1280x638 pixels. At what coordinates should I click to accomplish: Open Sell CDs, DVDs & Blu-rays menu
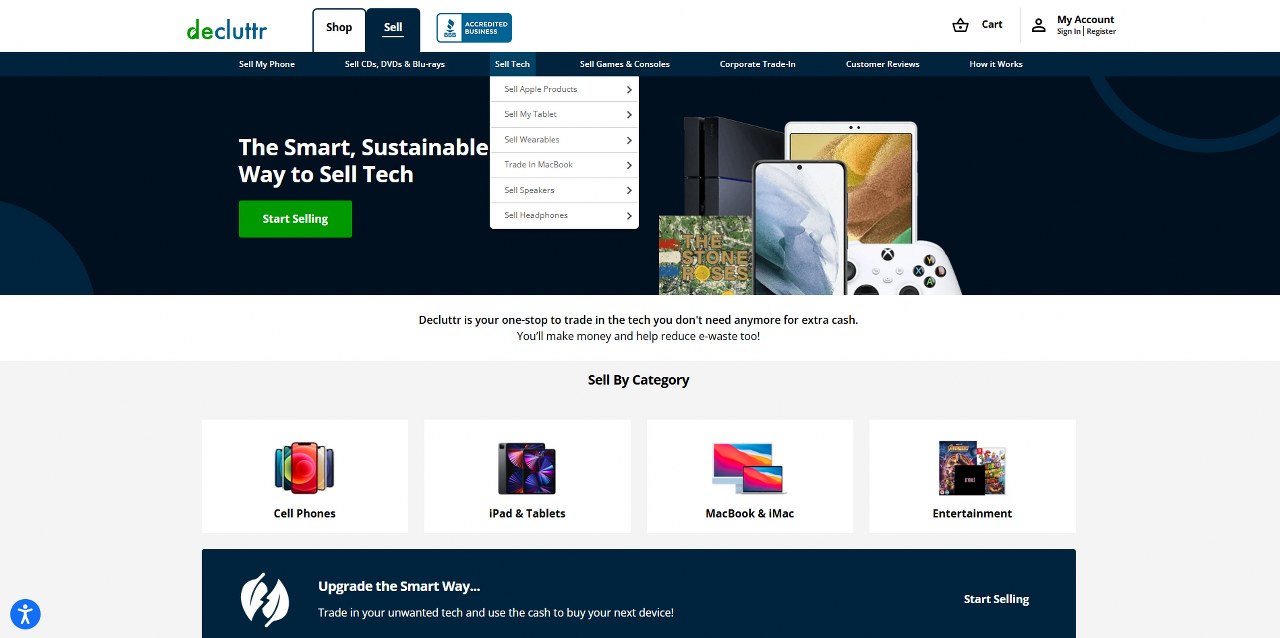[395, 64]
